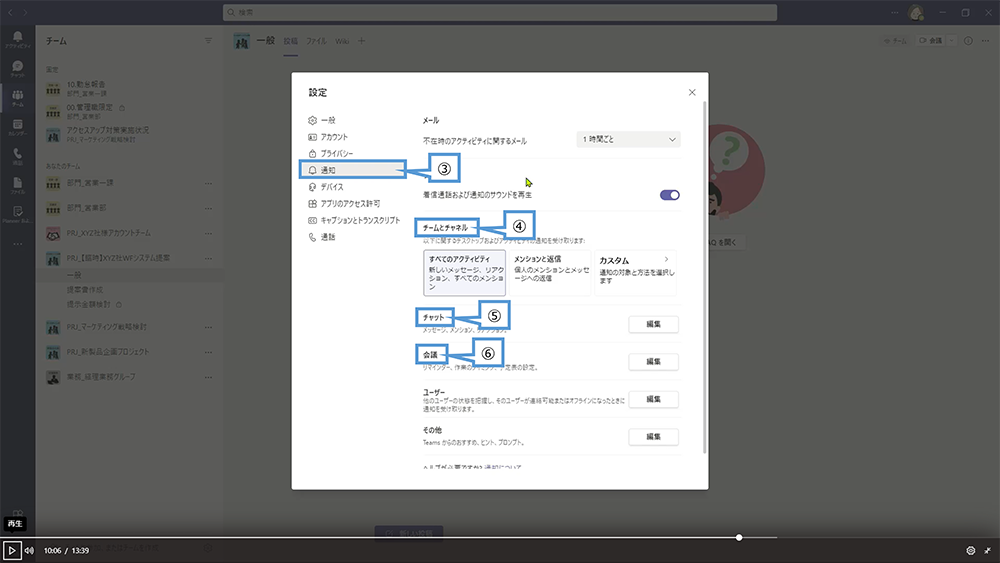Open プライバシー settings with lock icon
Screen dimensions: 1000x563
[x=330, y=153]
